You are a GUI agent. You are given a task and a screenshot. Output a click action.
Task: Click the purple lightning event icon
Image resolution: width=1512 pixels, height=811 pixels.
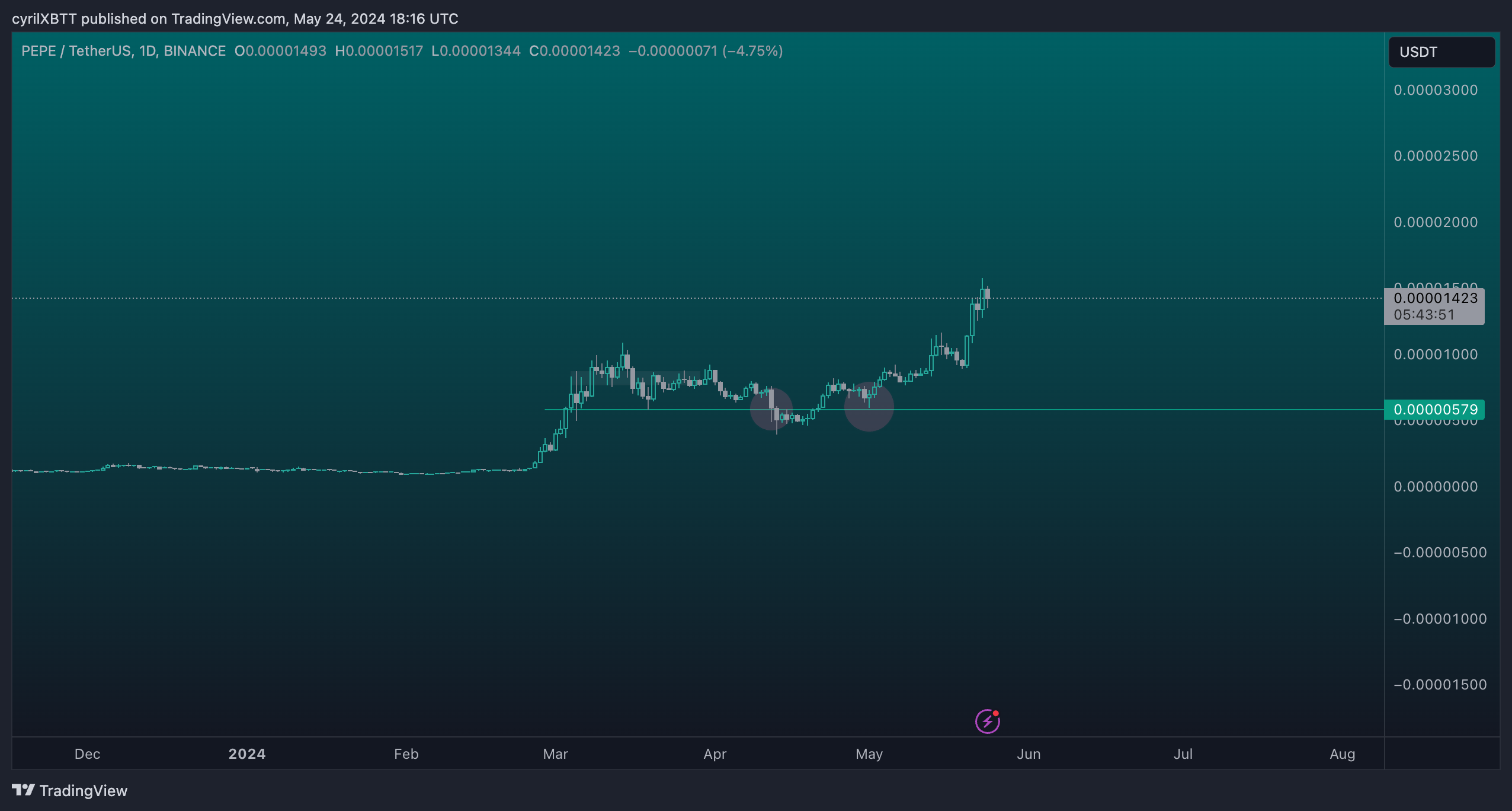[987, 721]
